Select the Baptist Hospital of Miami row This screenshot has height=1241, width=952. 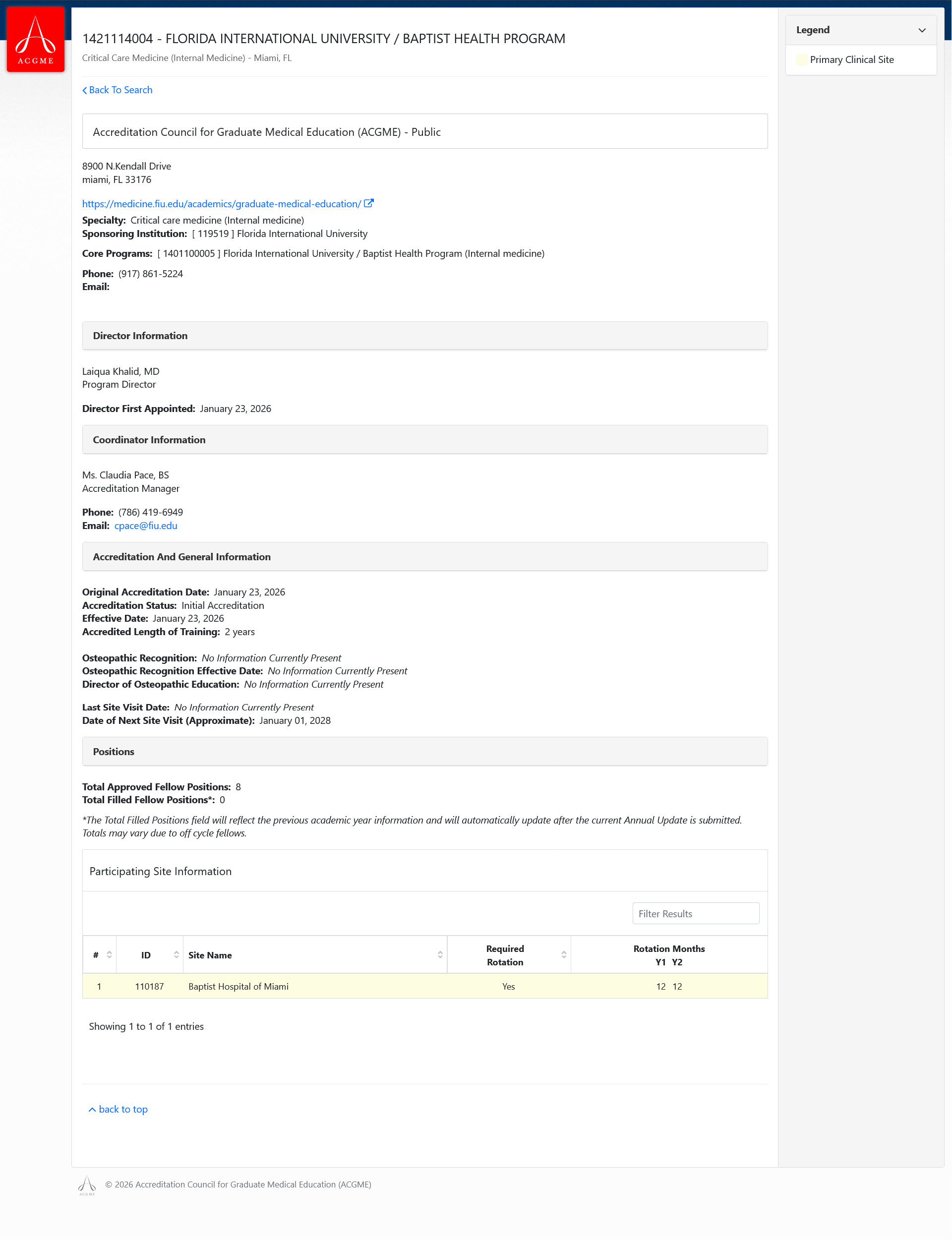(424, 987)
